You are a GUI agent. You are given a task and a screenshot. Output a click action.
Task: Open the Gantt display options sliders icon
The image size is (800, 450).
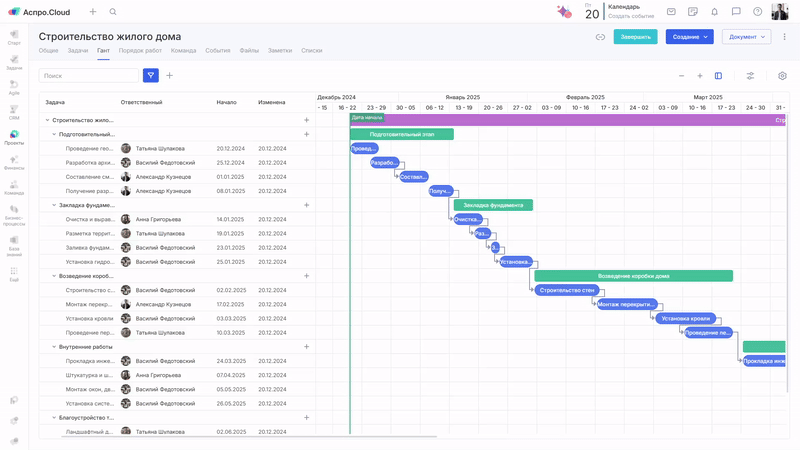(750, 75)
